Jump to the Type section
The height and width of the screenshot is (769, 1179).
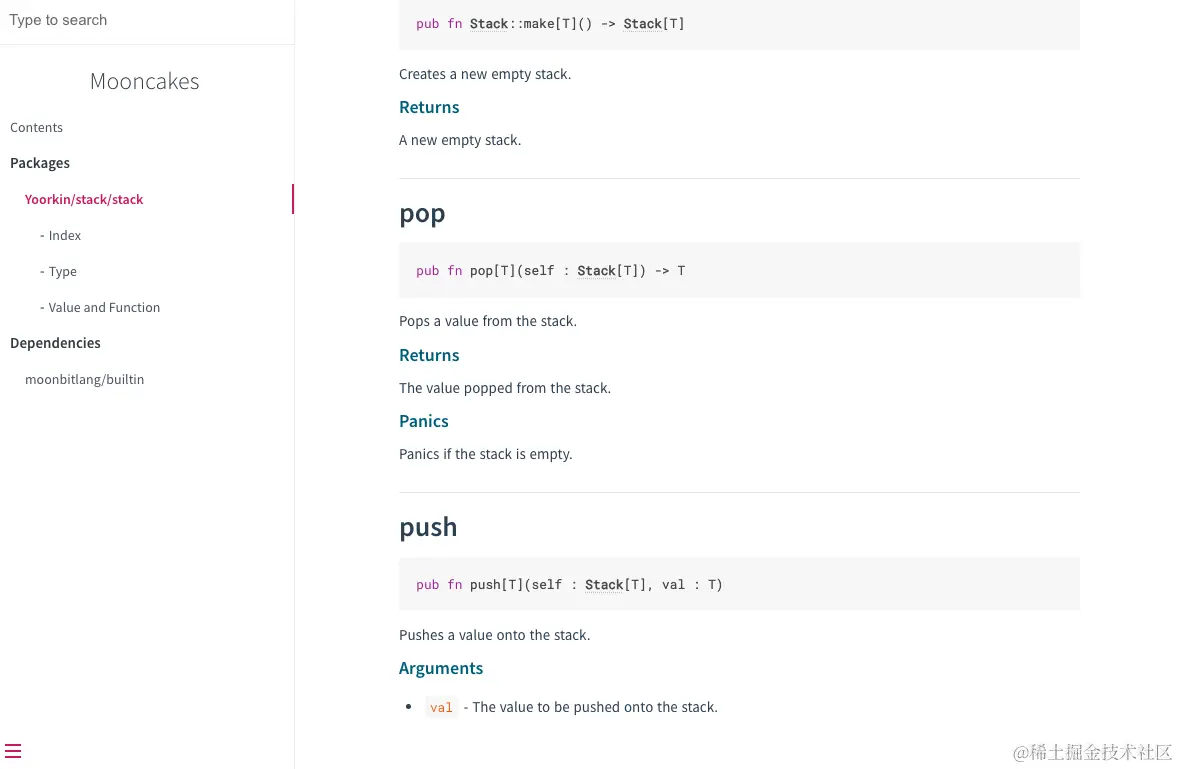tap(63, 271)
